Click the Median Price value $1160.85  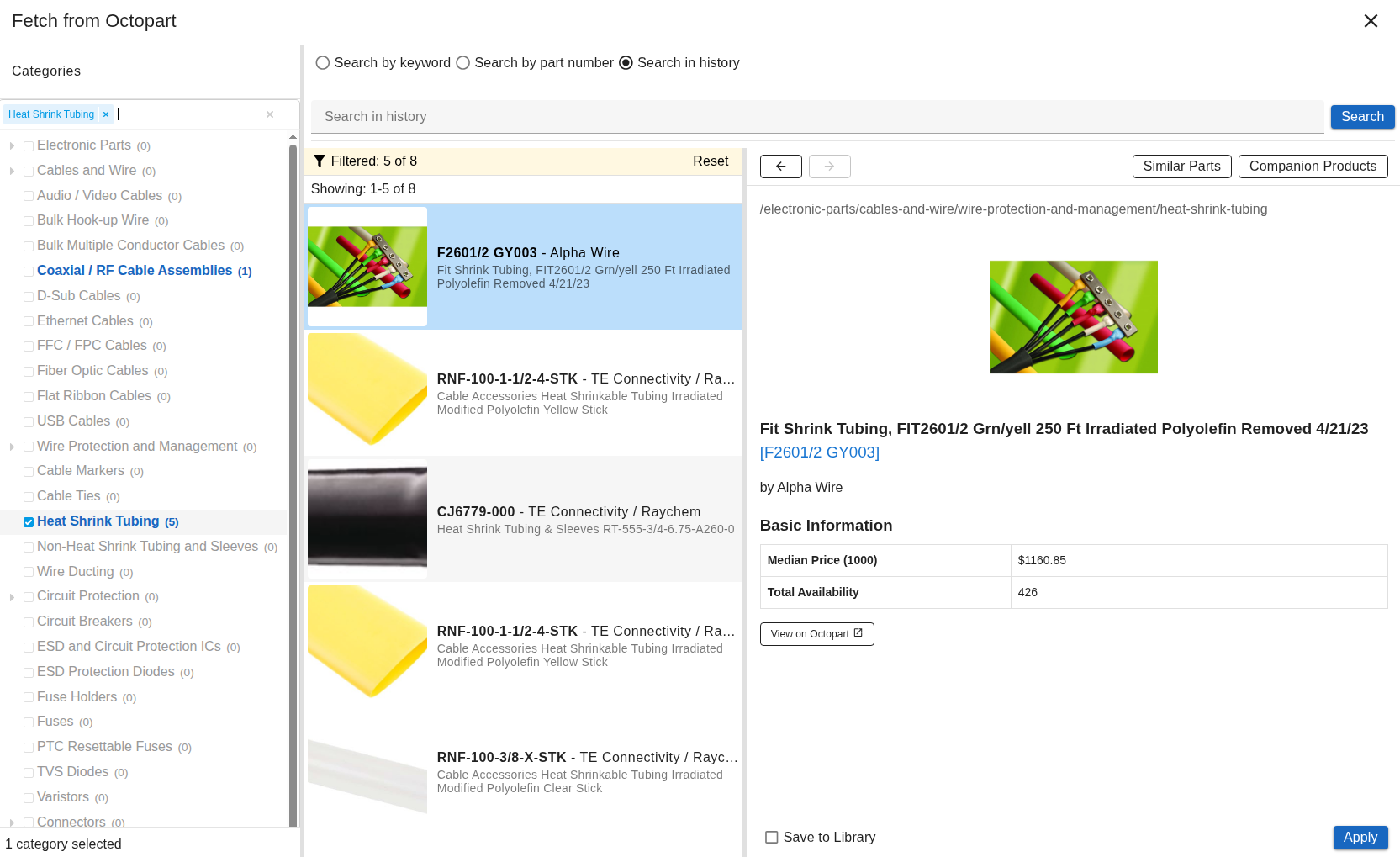tap(1042, 561)
